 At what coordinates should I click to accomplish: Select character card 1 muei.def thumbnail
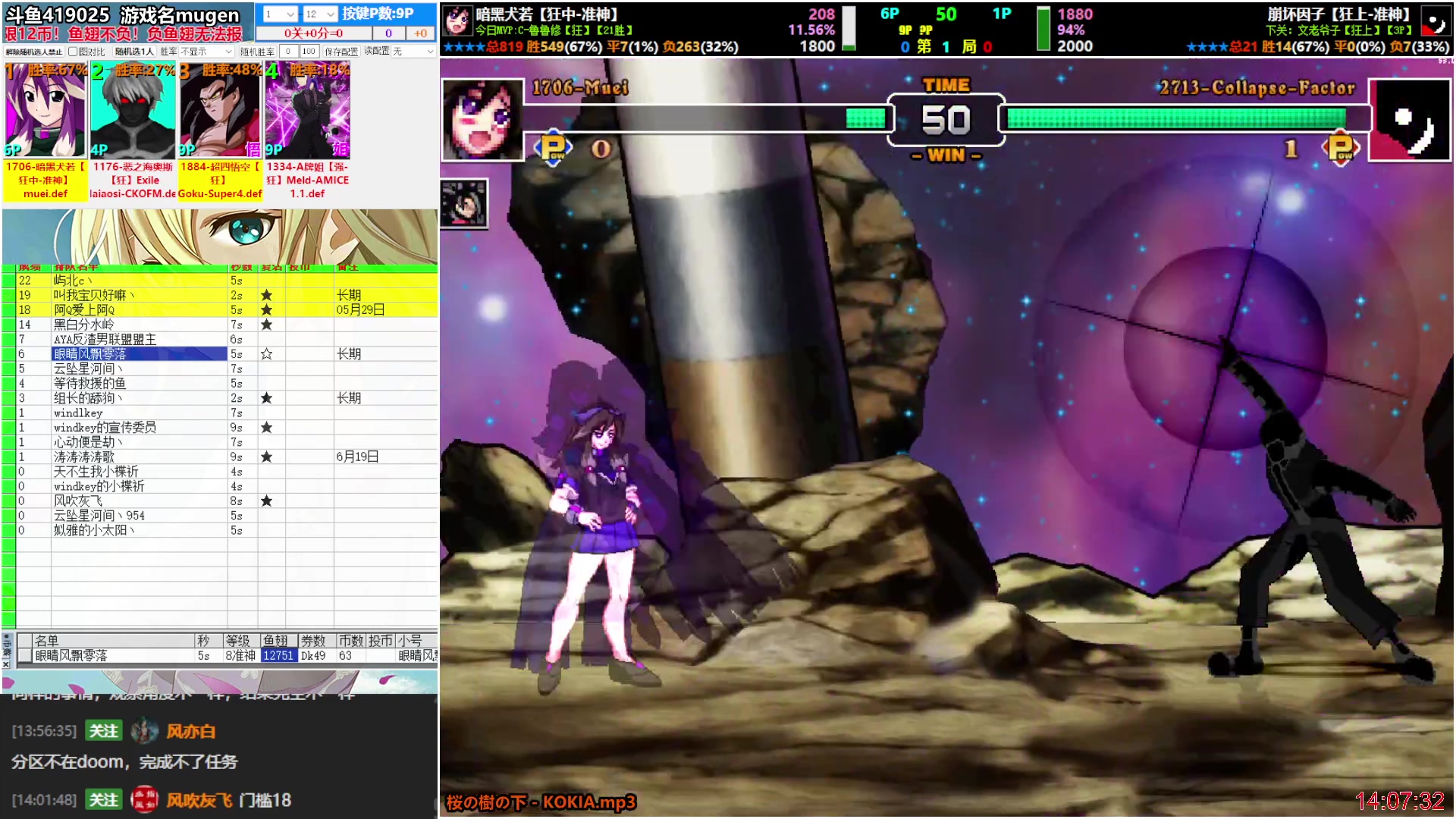45,111
